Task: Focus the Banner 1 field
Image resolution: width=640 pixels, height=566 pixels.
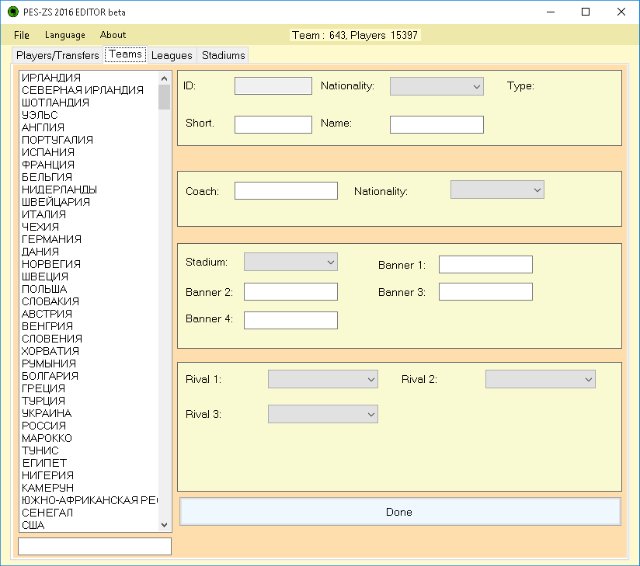Action: click(486, 264)
